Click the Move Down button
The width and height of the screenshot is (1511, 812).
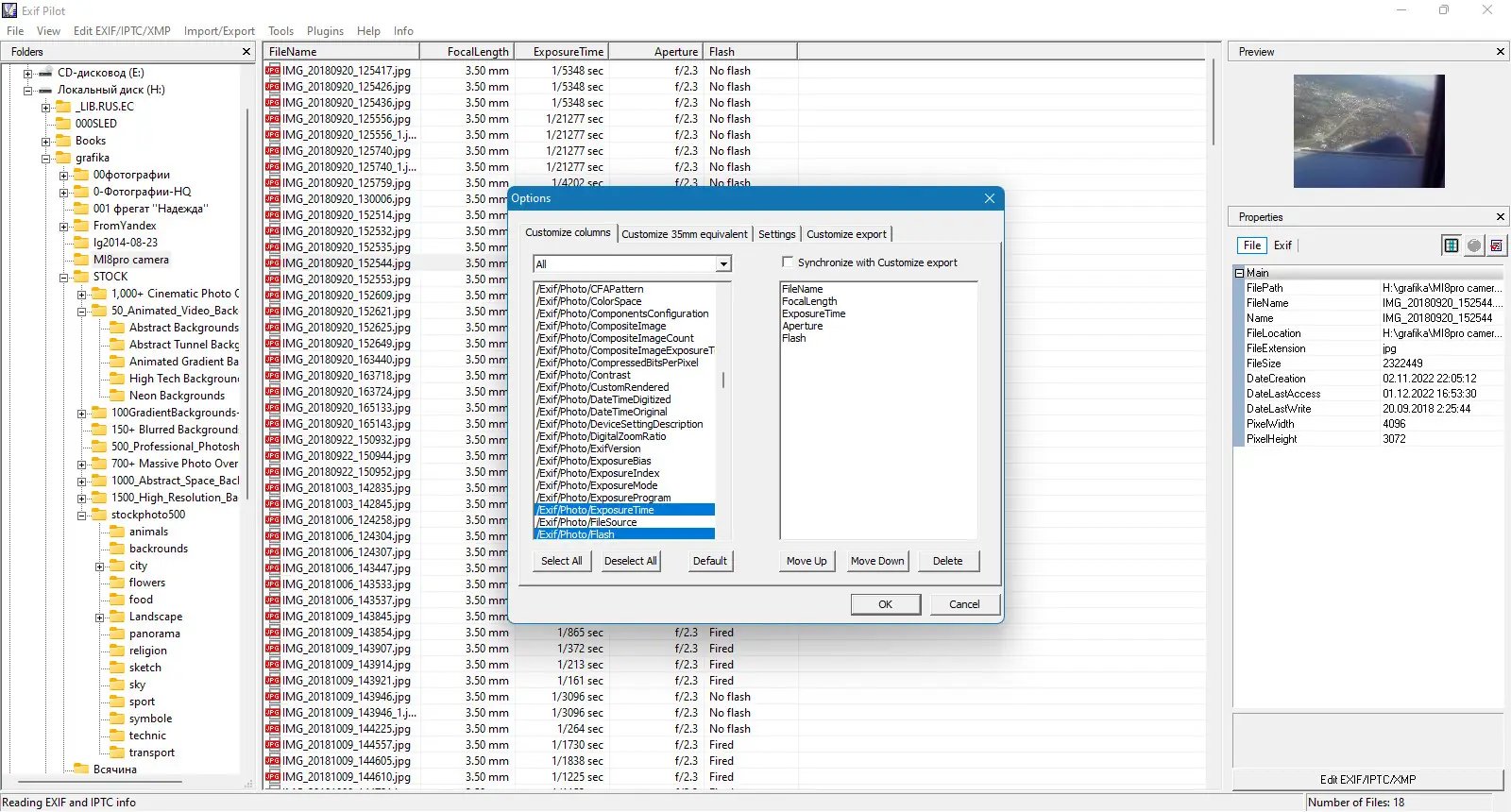pyautogui.click(x=877, y=561)
